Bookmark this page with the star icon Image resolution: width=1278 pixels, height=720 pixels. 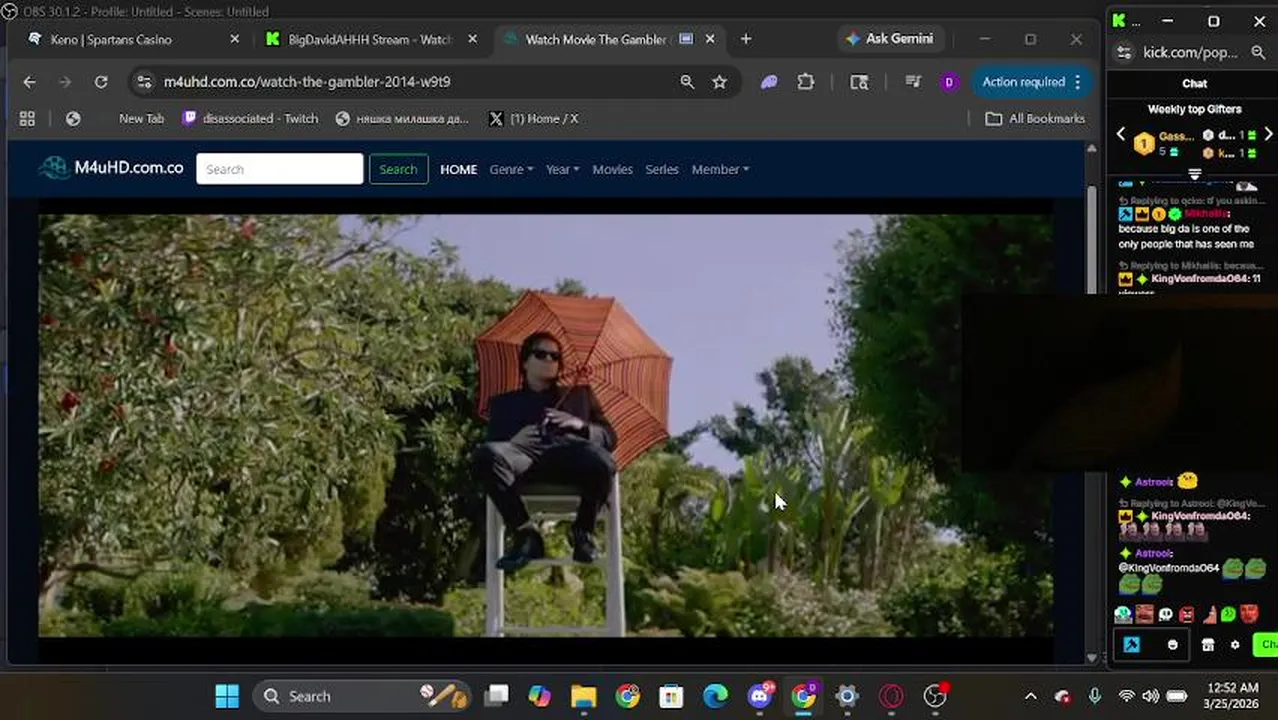click(x=719, y=82)
